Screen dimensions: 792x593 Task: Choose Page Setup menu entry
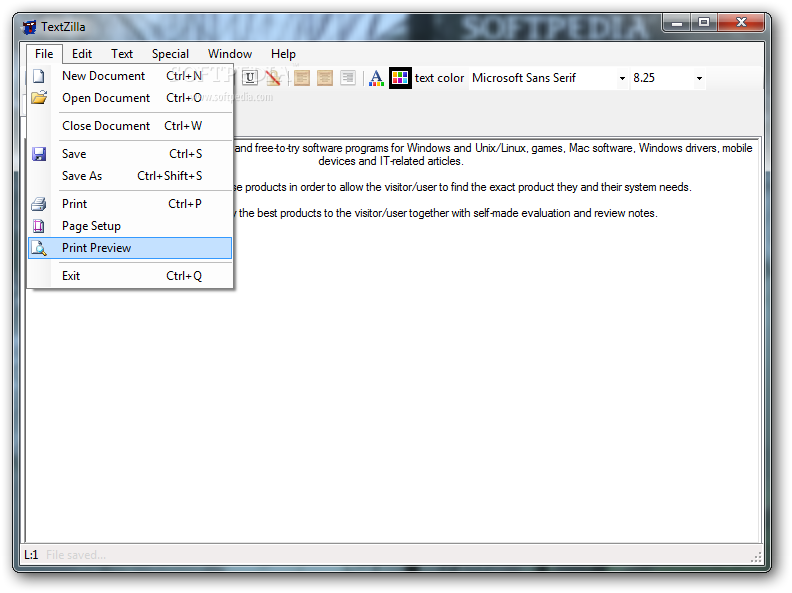tap(130, 226)
